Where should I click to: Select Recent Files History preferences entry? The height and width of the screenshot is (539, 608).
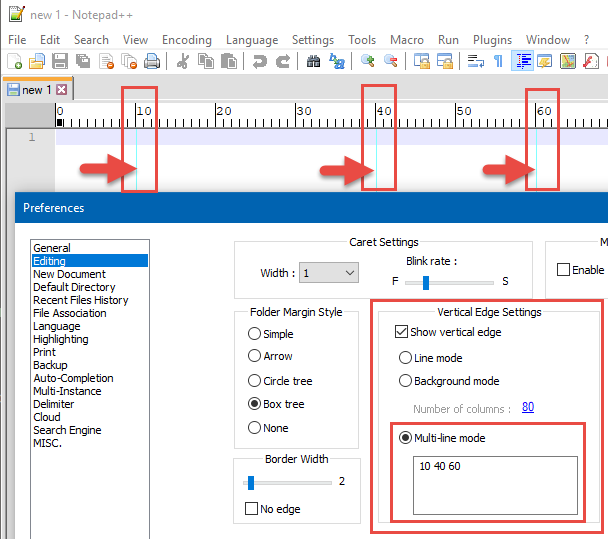click(x=90, y=300)
